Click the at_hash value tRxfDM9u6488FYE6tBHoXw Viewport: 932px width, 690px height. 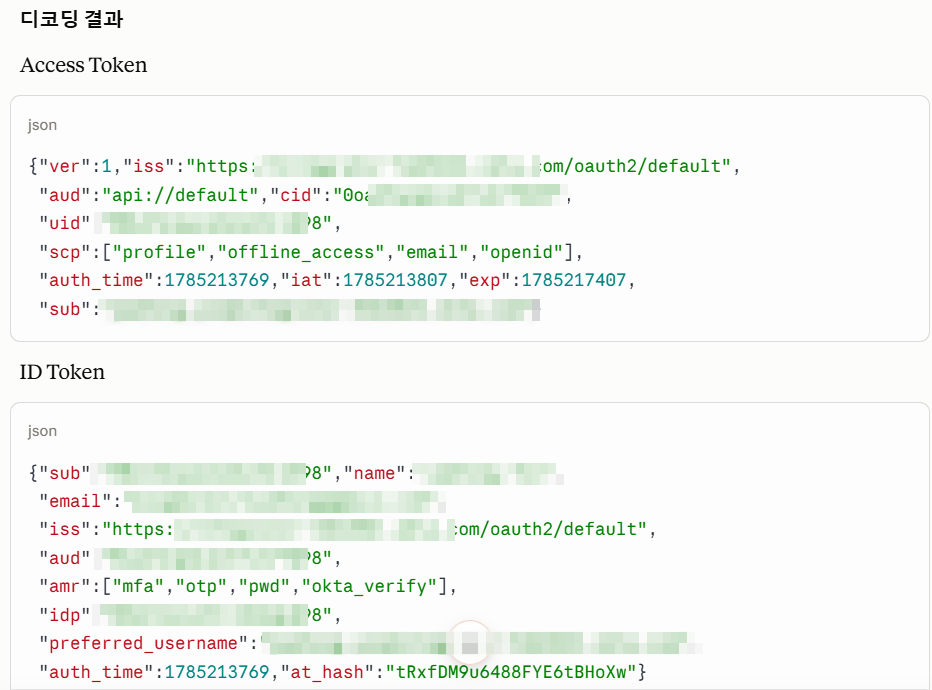[x=511, y=672]
